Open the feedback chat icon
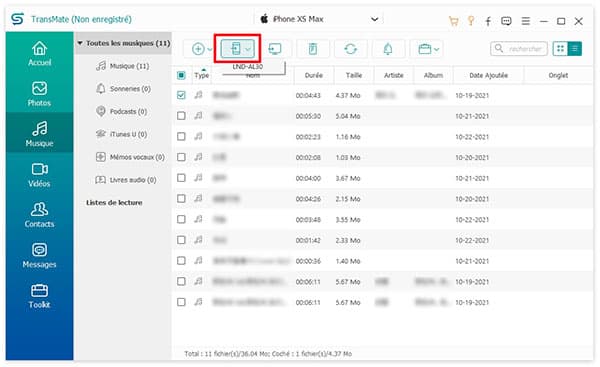The height and width of the screenshot is (367, 600). click(x=506, y=21)
